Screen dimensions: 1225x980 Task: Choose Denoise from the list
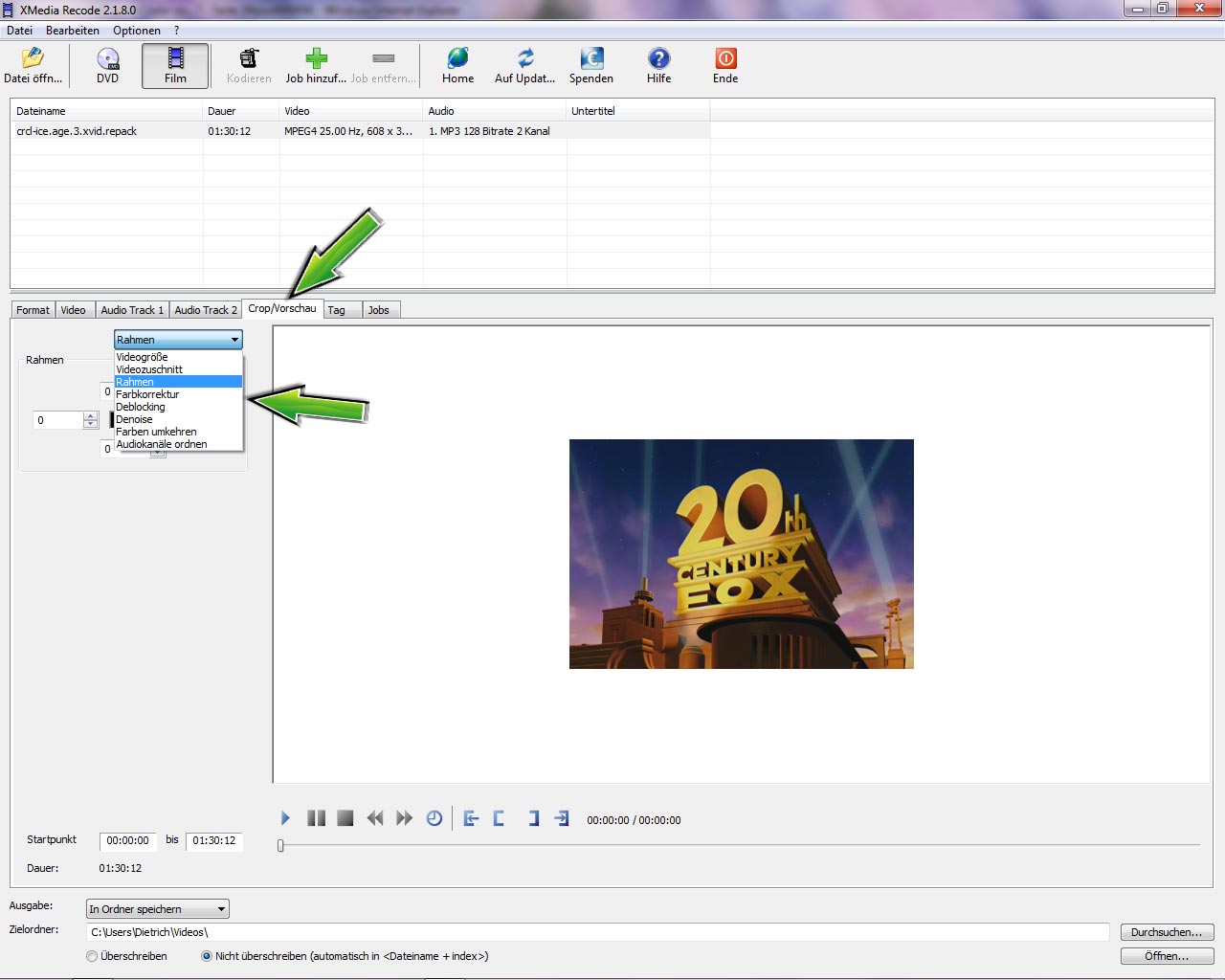click(178, 419)
